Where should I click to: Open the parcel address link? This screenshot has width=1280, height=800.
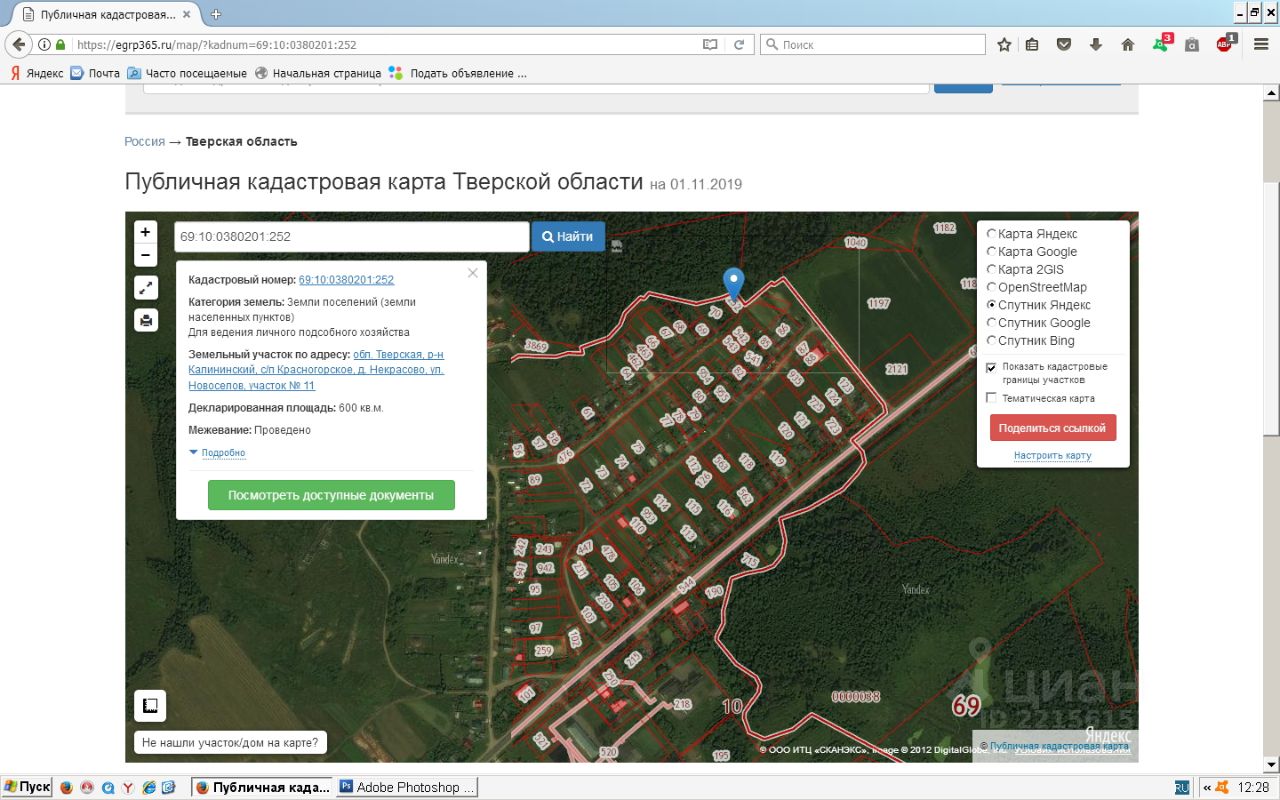316,370
